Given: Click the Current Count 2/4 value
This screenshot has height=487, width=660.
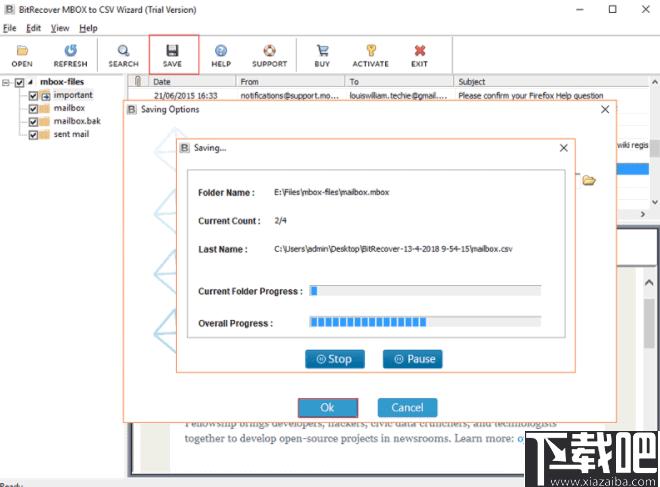Looking at the screenshot, I should click(x=280, y=221).
